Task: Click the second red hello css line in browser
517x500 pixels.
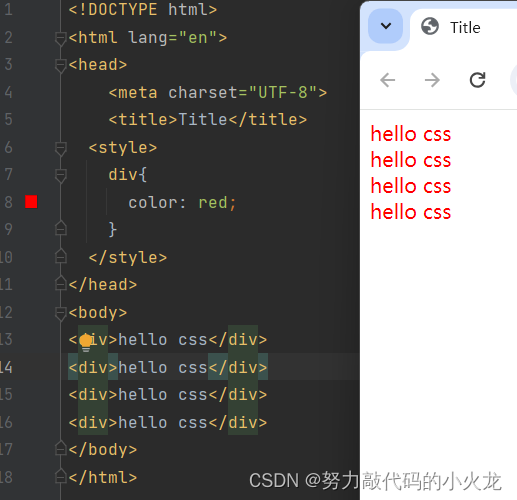Action: coord(411,160)
